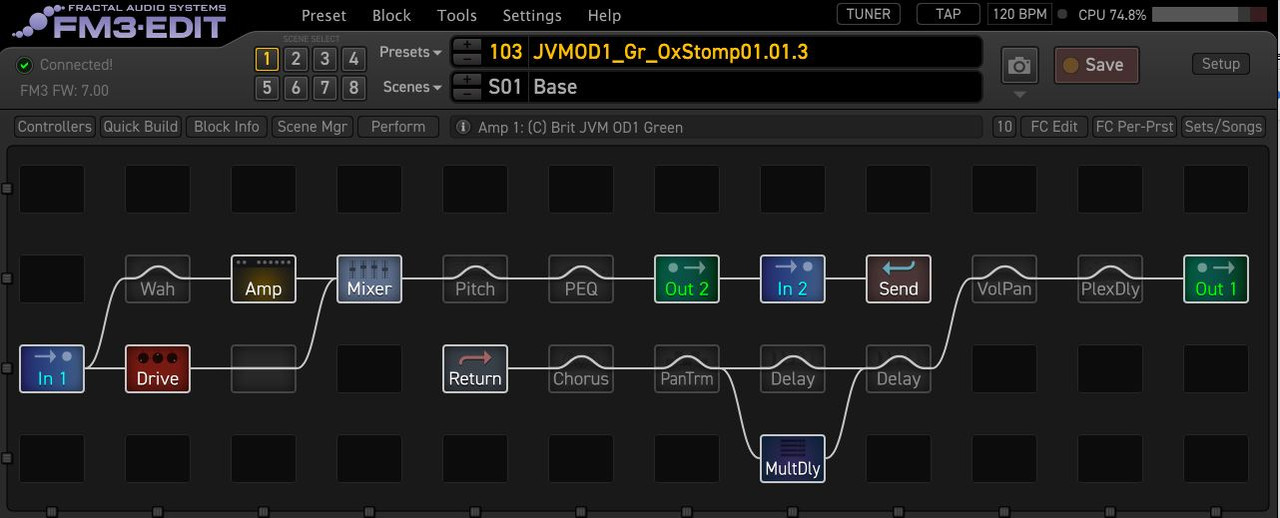Screen dimensions: 1280x518
Task: Click the green Connected status icon
Action: (25, 65)
